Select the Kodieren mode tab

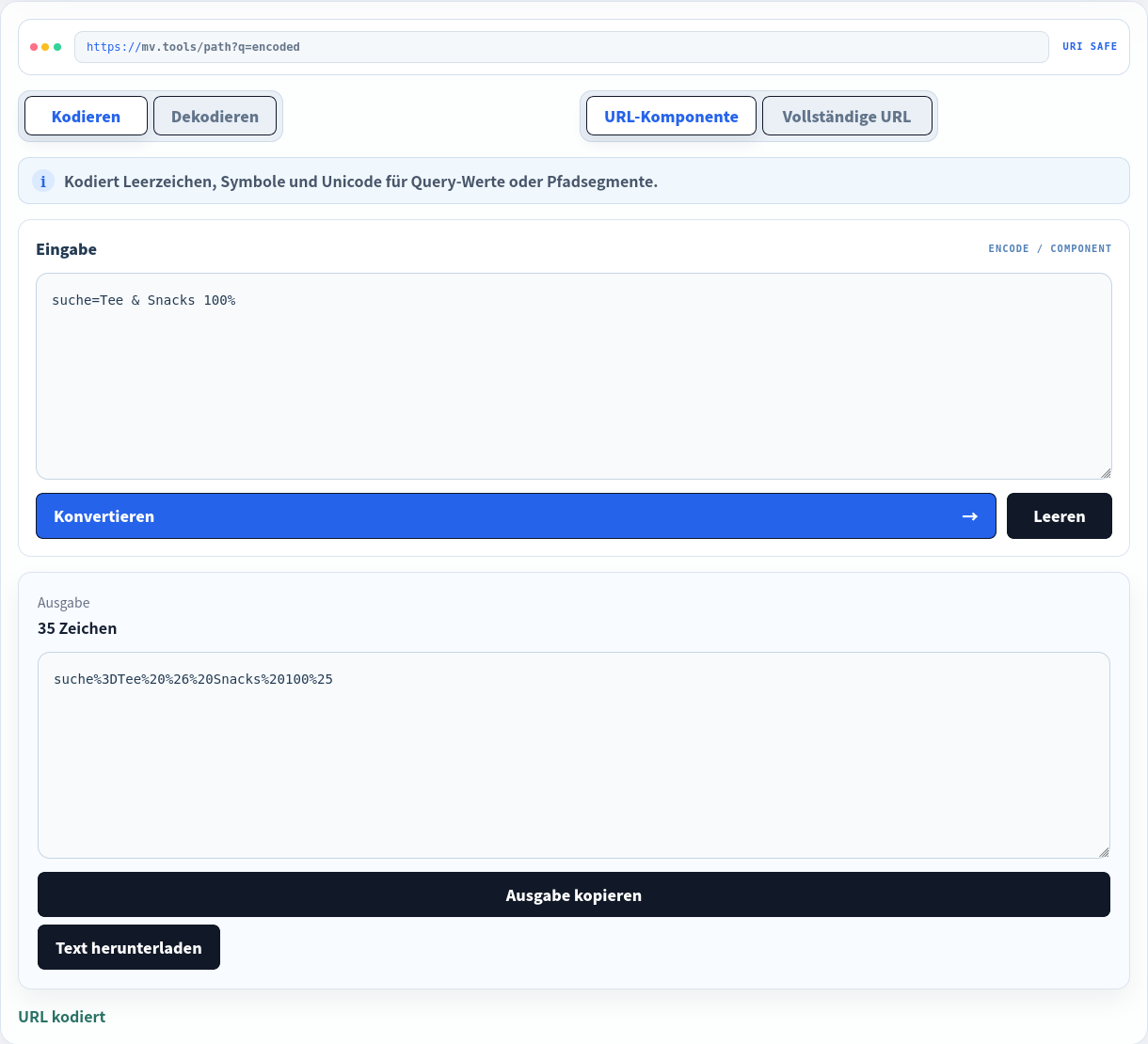(x=86, y=116)
